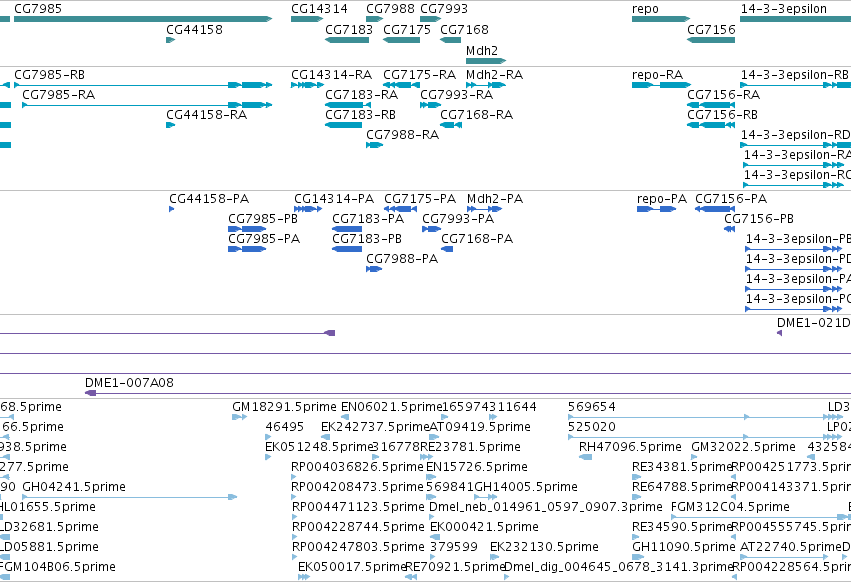
Task: Select the CG14314 gene feature
Action: (x=307, y=19)
